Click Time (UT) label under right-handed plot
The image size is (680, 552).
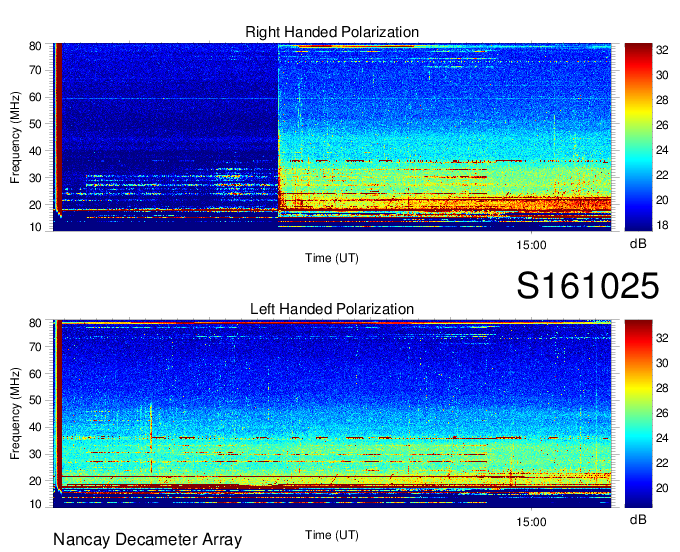pos(332,258)
